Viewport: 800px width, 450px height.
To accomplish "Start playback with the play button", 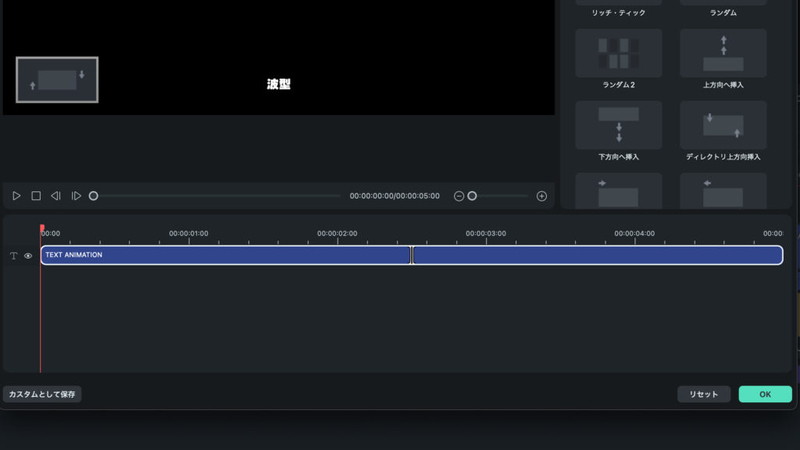I will coord(16,196).
